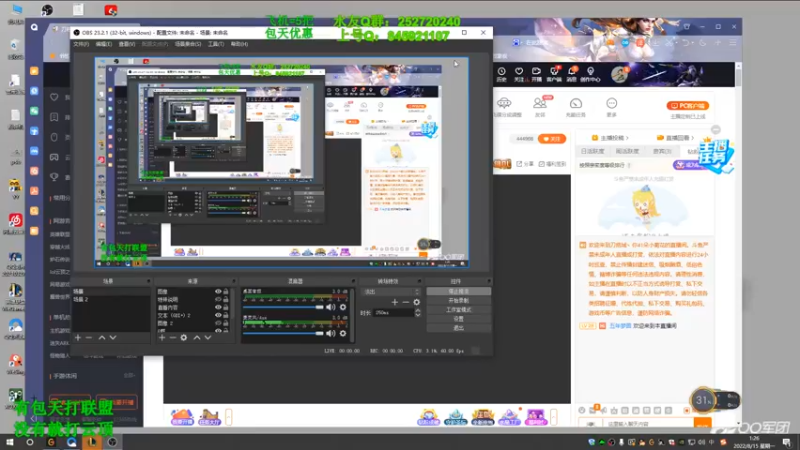Screen dimensions: 800x450
Task: Open OBS 文件(F) menu
Action: (81, 44)
